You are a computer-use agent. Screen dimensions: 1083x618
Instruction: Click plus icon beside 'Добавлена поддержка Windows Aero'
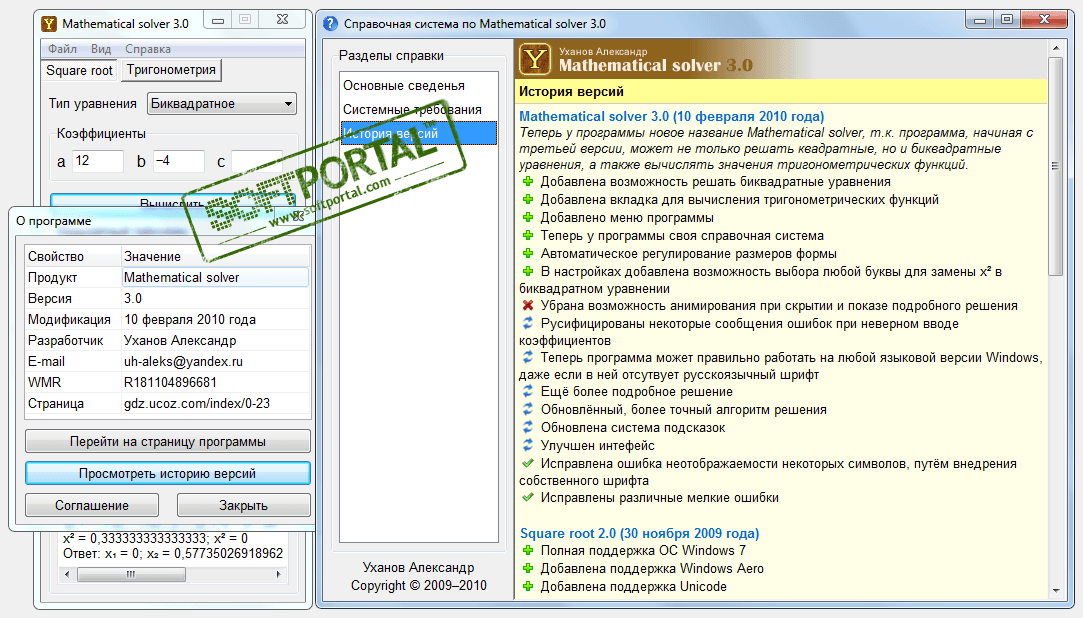pos(528,568)
